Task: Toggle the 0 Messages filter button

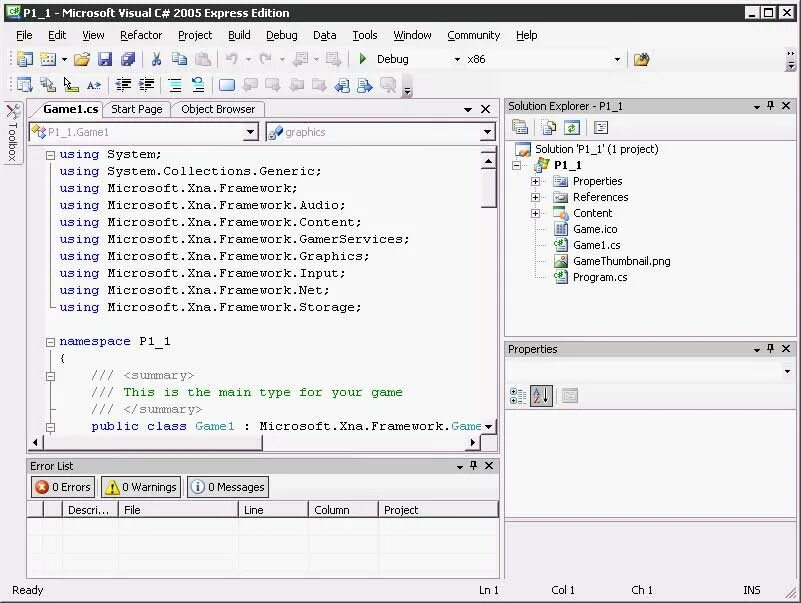Action: 228,487
